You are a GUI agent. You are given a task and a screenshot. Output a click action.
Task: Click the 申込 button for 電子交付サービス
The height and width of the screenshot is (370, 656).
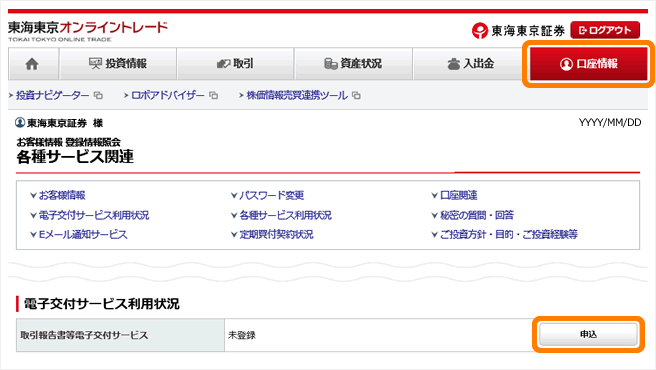[588, 334]
